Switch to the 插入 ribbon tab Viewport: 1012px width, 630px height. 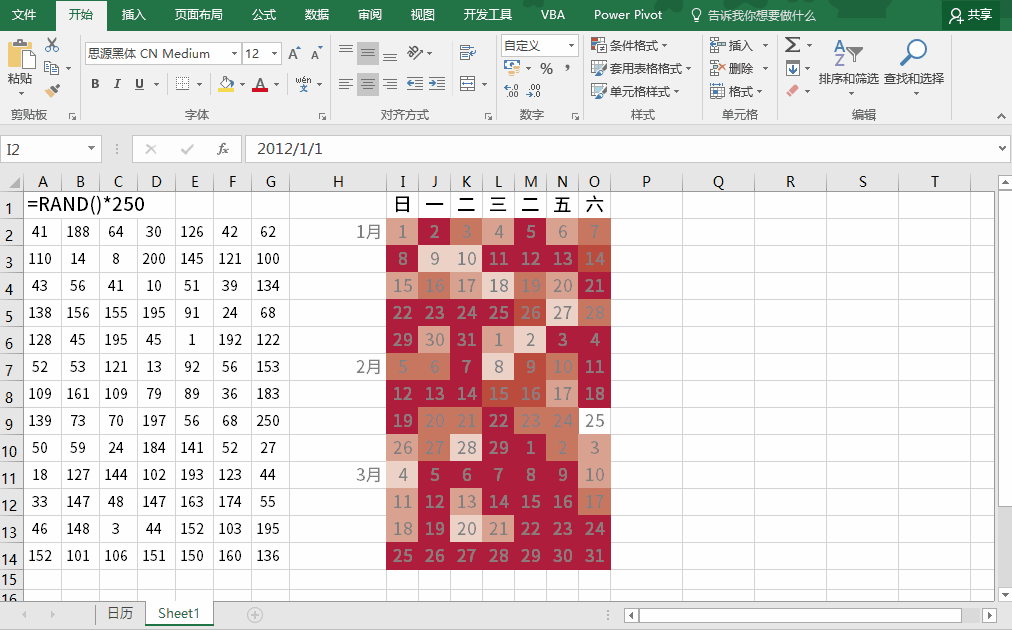tap(133, 15)
